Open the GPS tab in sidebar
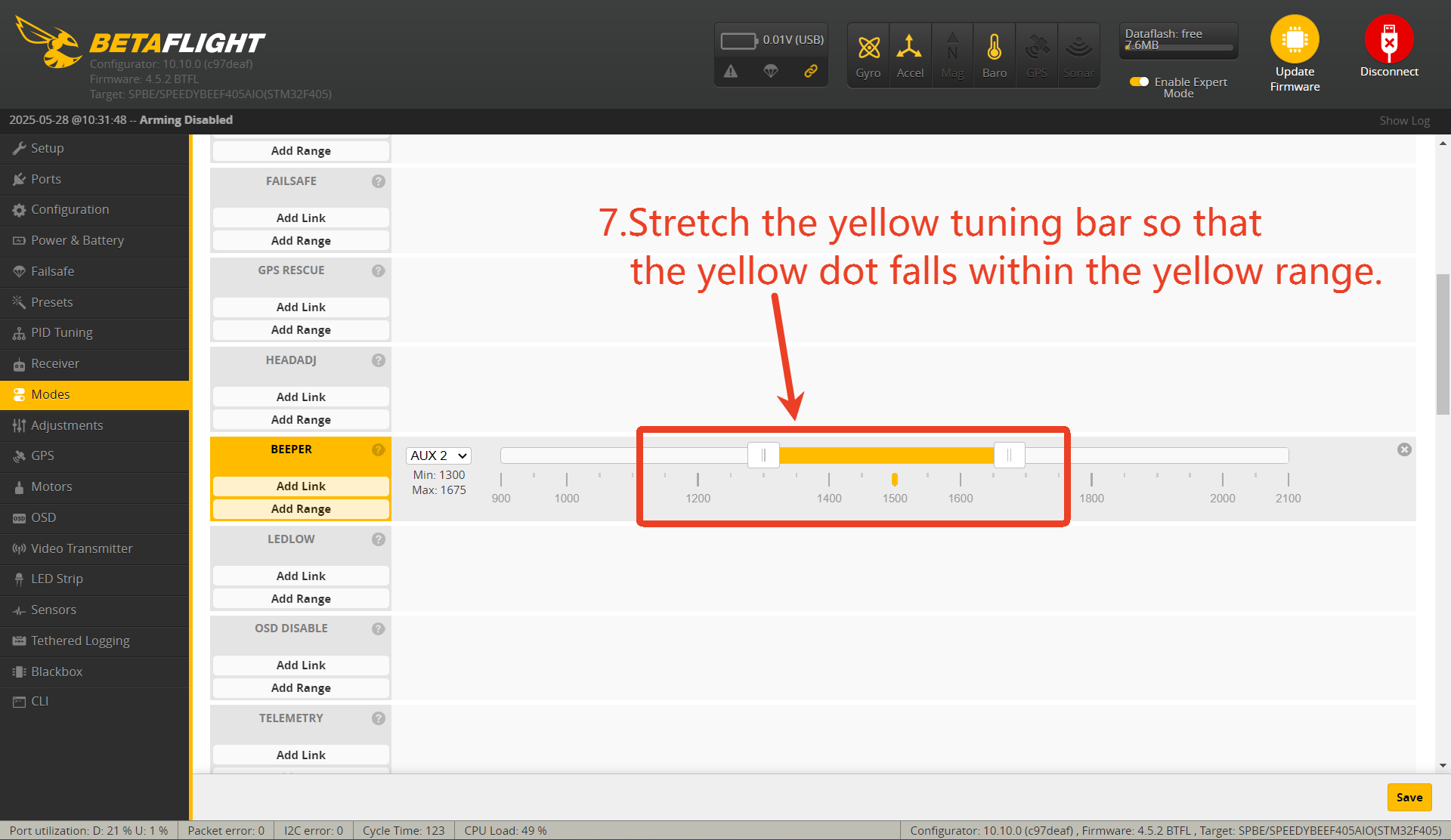The height and width of the screenshot is (840, 1451). pos(94,456)
